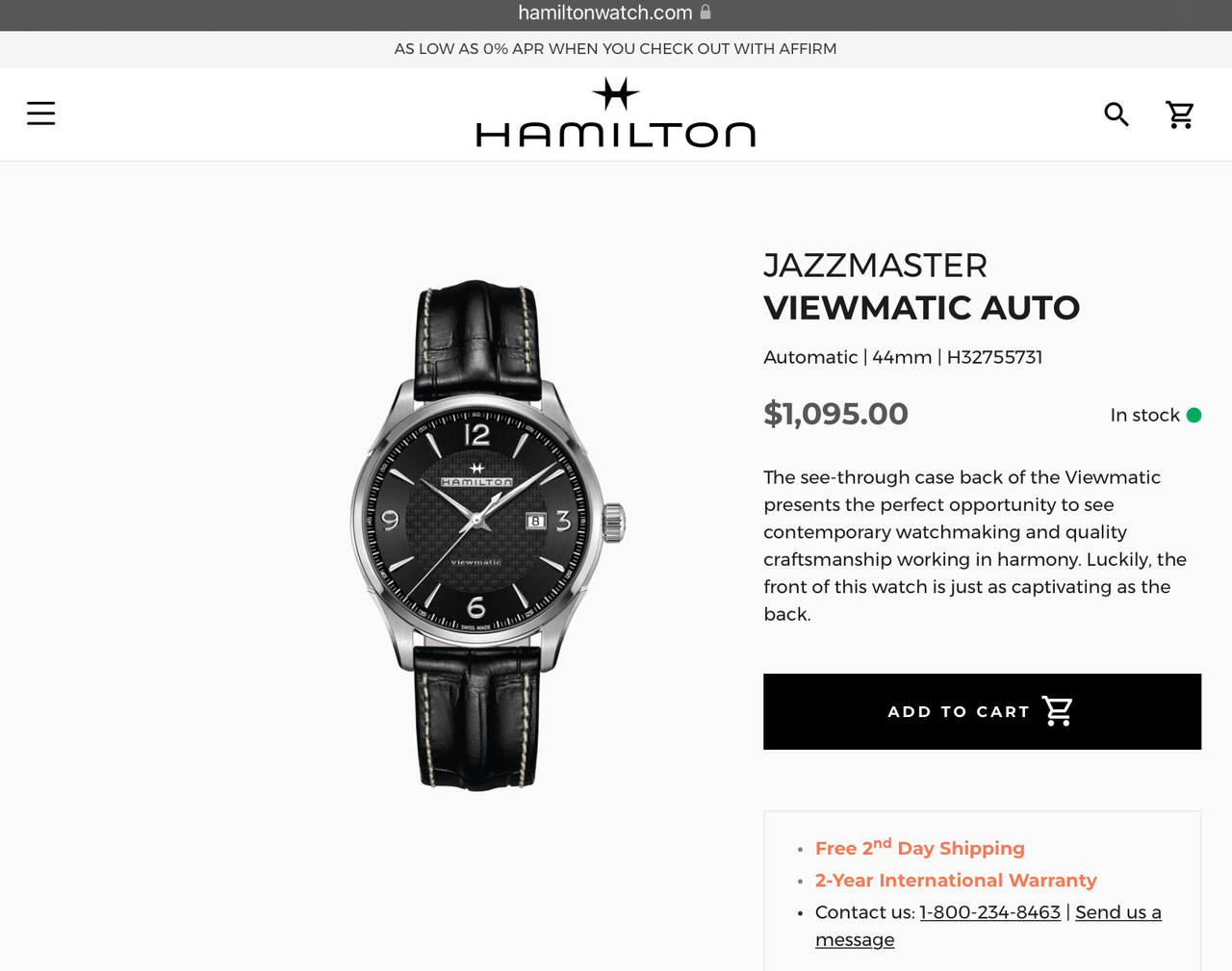Click the product description paragraph
Image resolution: width=1232 pixels, height=971 pixels.
point(975,546)
